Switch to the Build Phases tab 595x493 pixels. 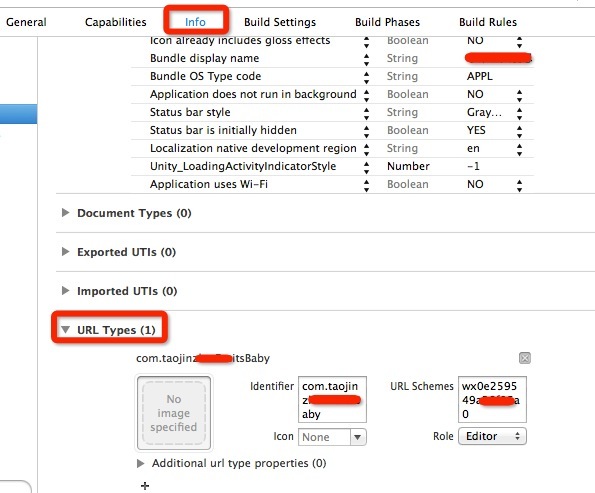point(387,22)
